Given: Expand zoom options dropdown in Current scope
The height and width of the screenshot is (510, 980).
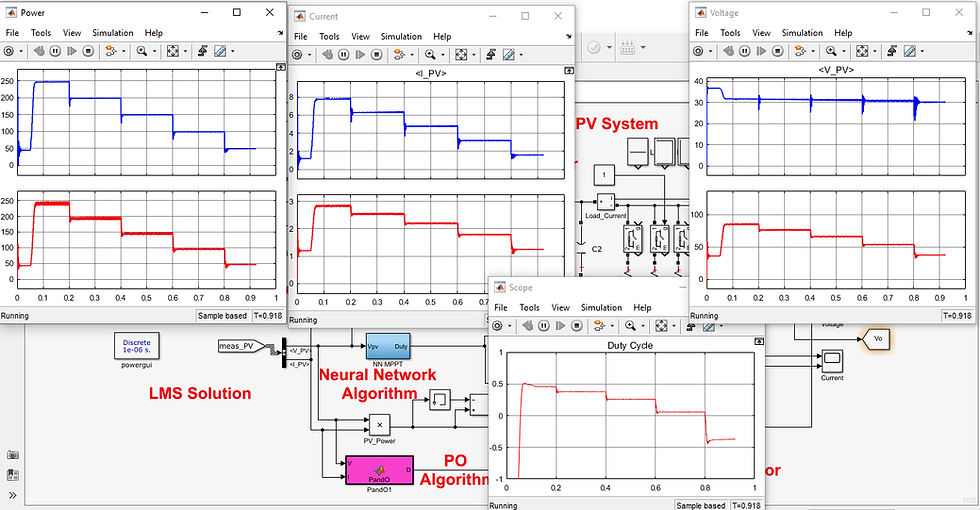Looking at the screenshot, I should [441, 55].
